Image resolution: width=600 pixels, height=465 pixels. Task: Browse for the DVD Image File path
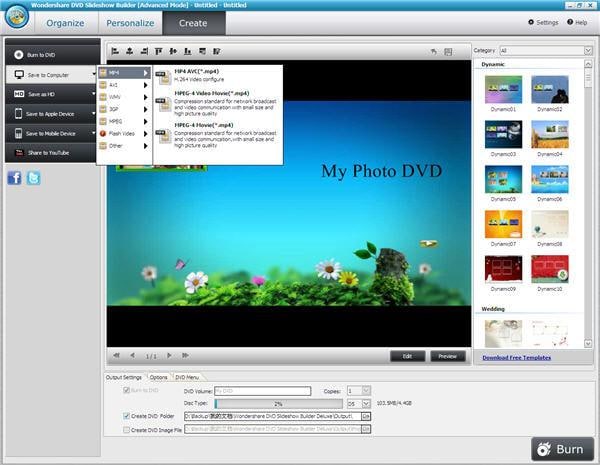(366, 429)
